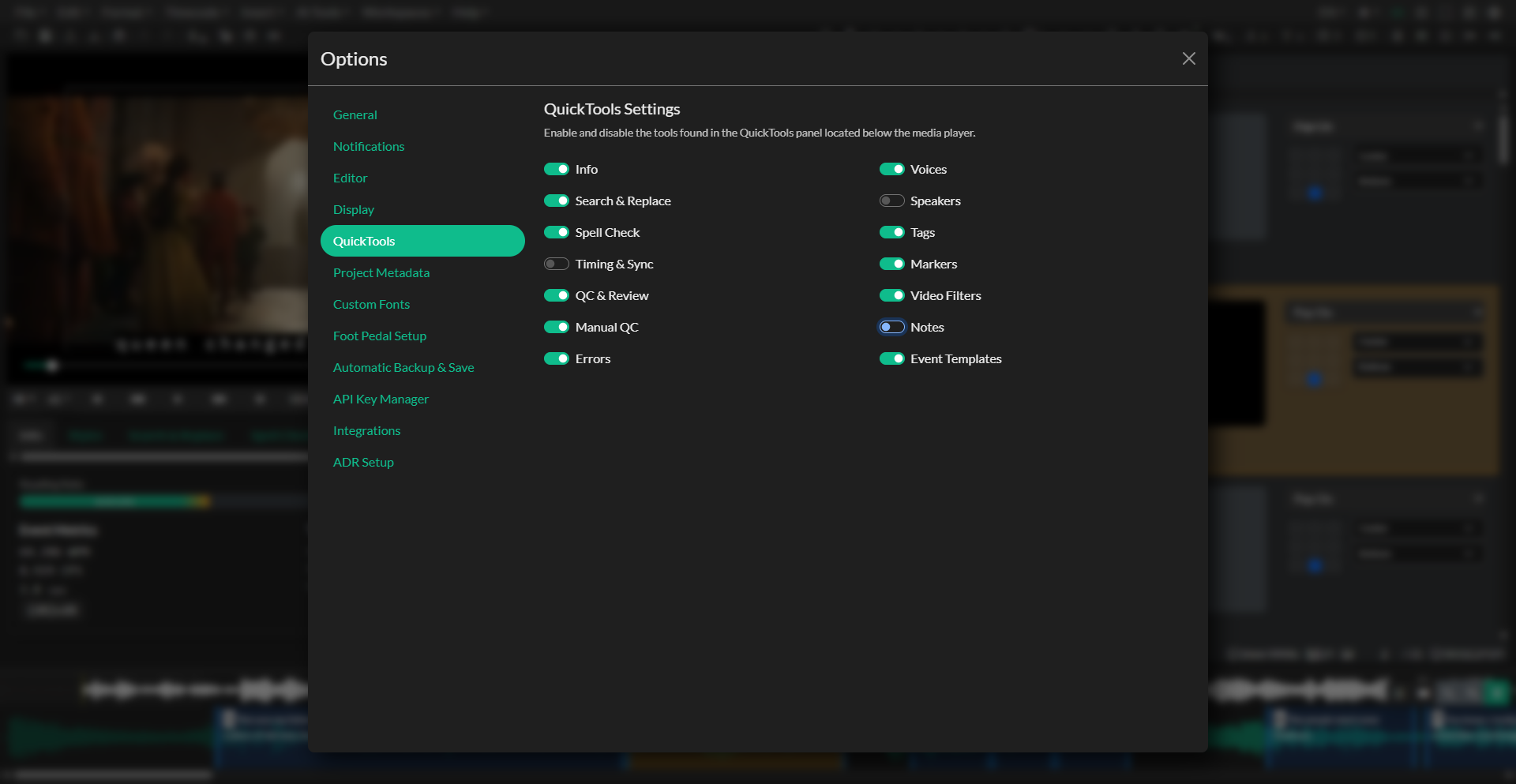This screenshot has width=1516, height=784.
Task: Disable the Event Templates toggle
Action: (892, 358)
